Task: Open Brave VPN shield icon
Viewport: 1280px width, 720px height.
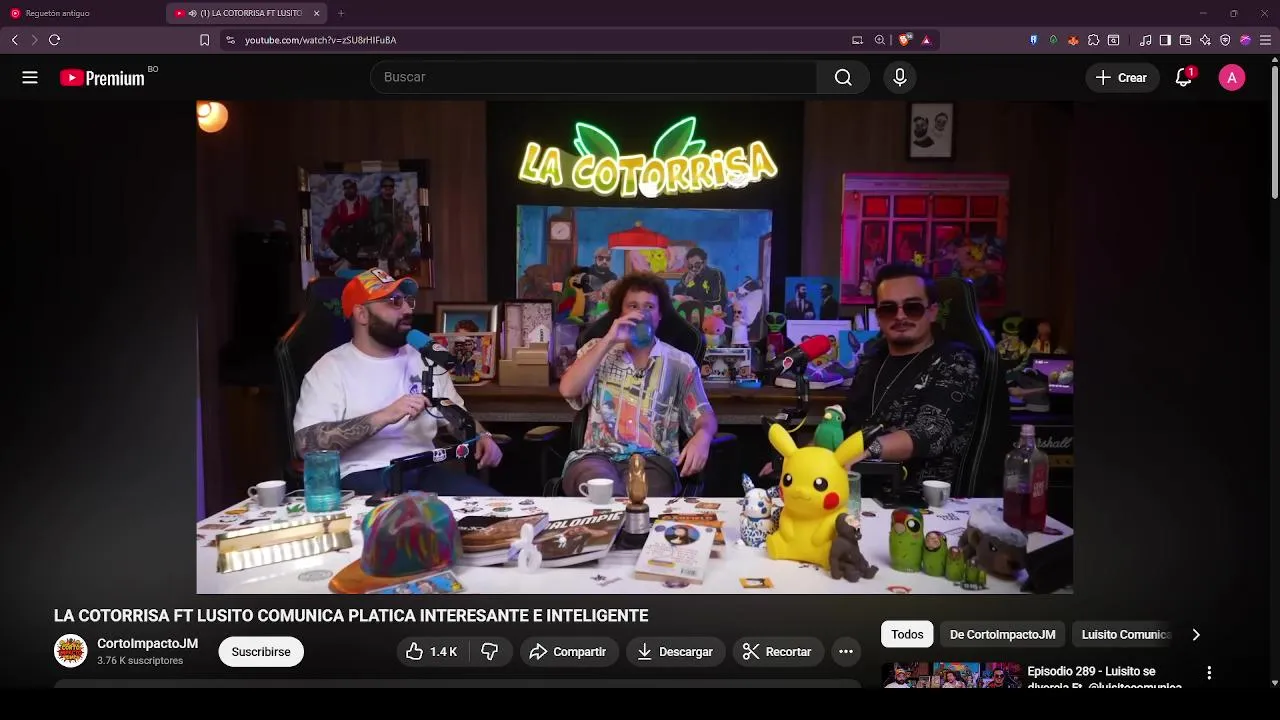Action: tap(1225, 40)
